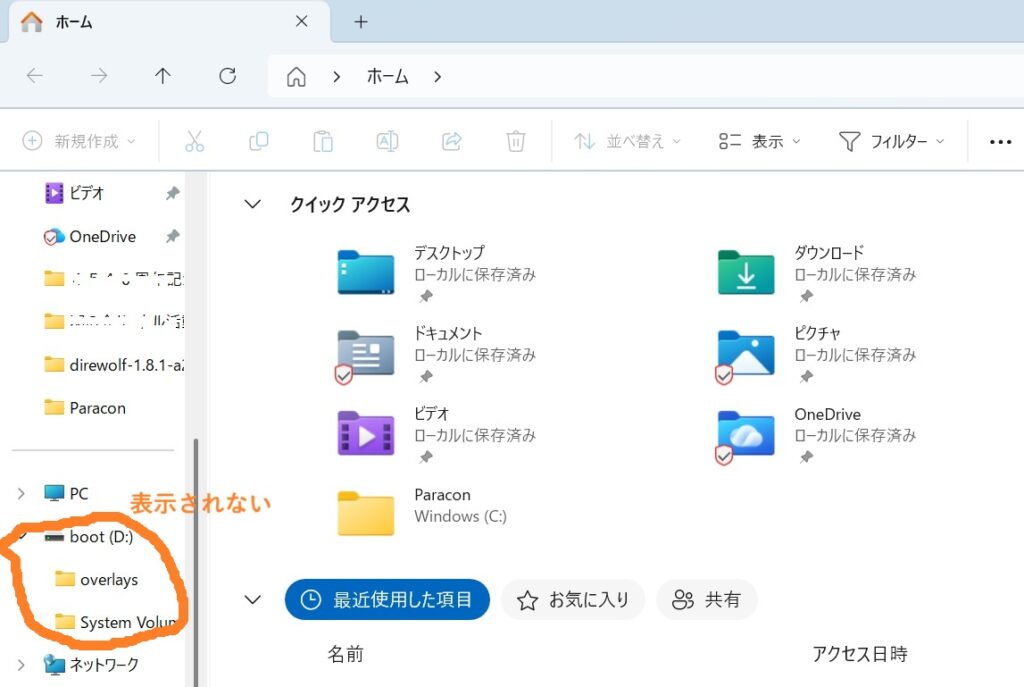1024x687 pixels.
Task: Open the three-dot more options menu
Action: pos(1000,142)
